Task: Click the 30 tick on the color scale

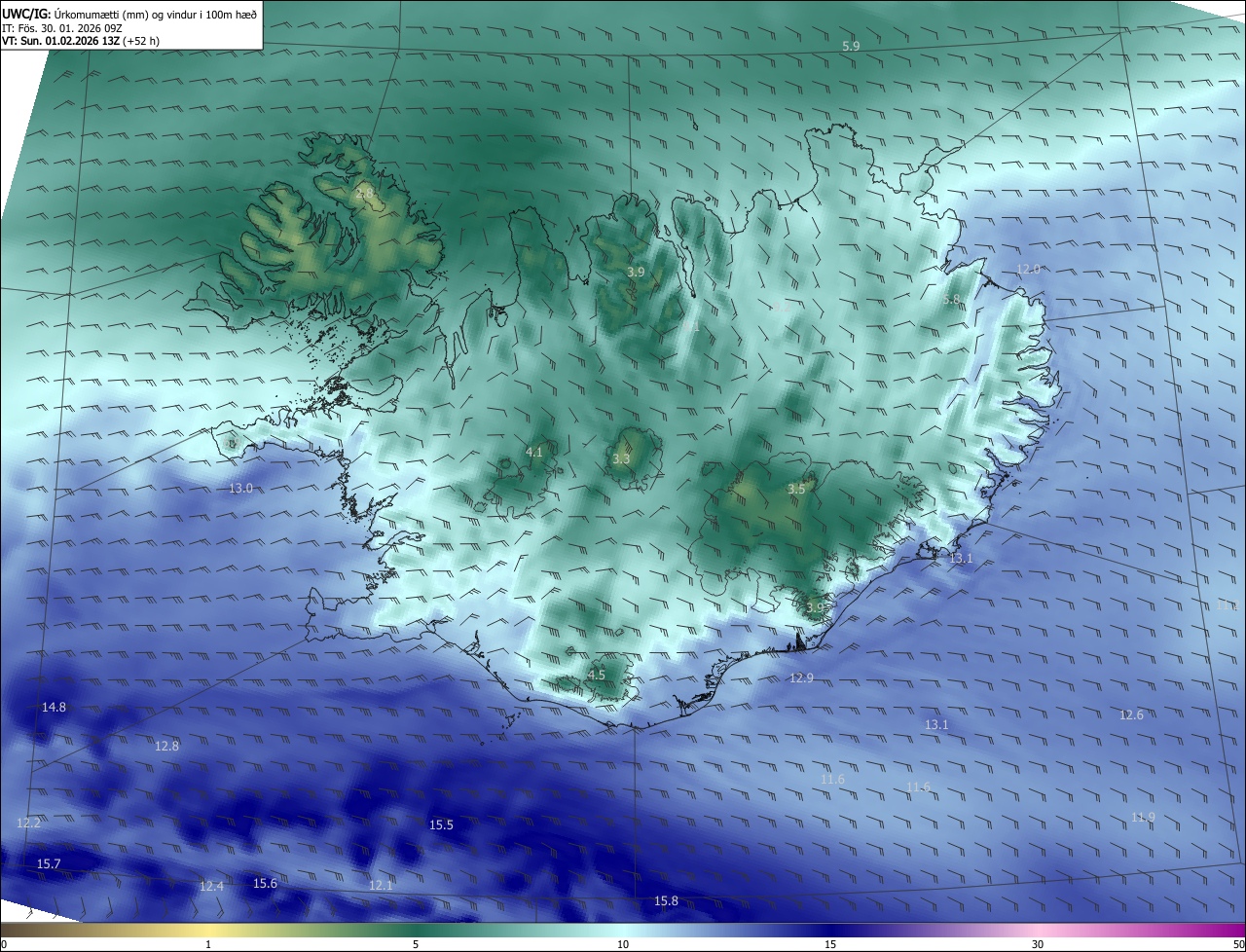Action: coord(1038,944)
